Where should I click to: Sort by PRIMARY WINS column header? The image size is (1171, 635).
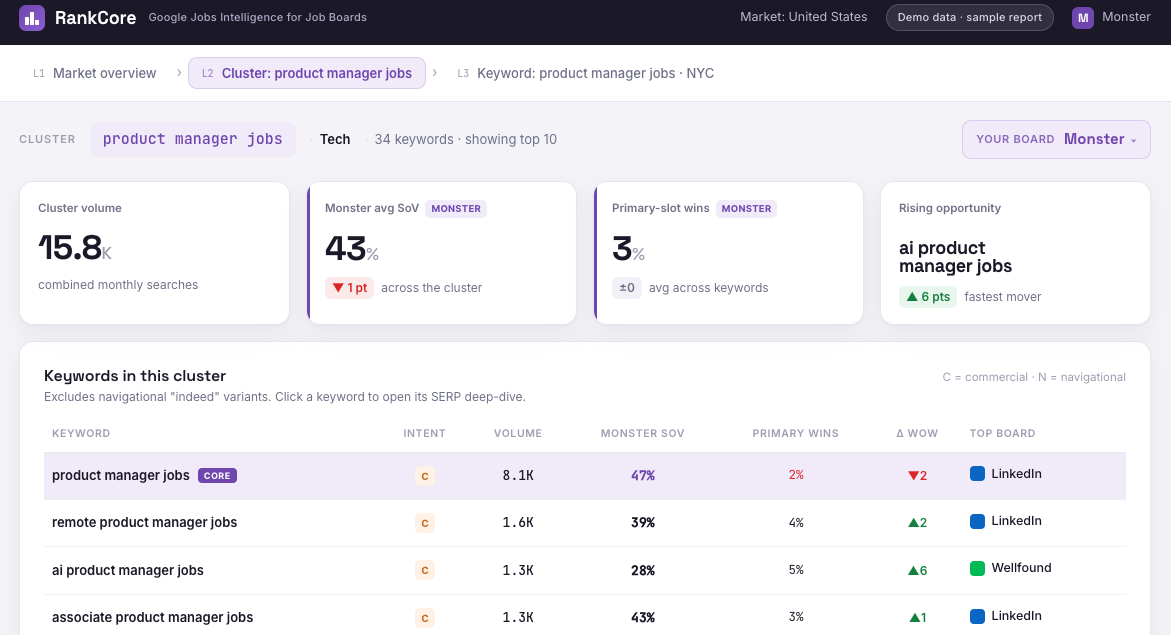795,433
